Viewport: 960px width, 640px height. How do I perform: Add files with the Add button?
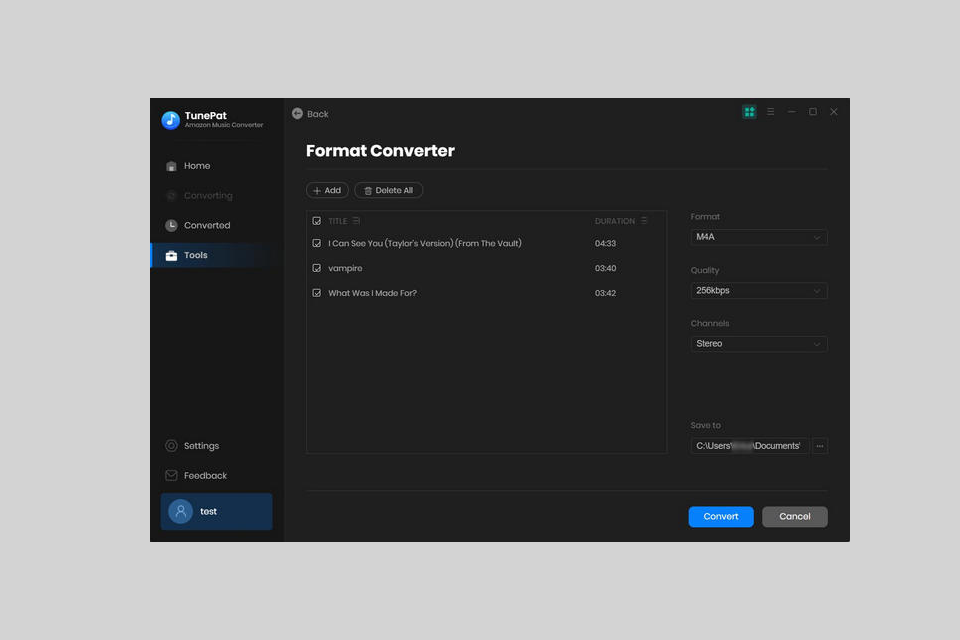tap(327, 190)
